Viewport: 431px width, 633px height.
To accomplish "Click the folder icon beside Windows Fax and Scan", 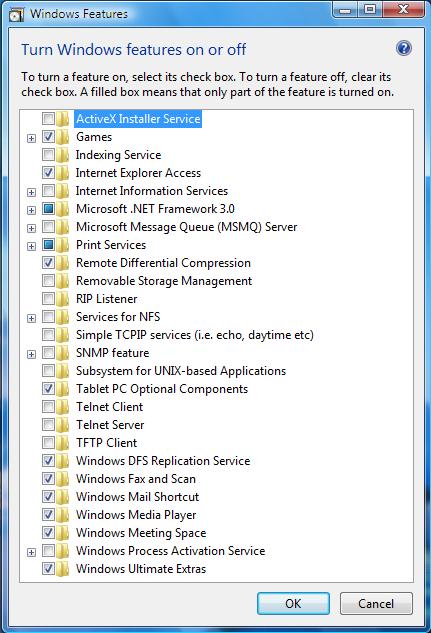I will [x=63, y=479].
